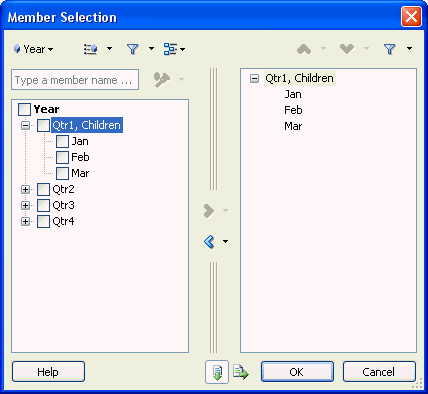This screenshot has width=428, height=394.
Task: Click the Add (right arrow) icon
Action: (209, 211)
